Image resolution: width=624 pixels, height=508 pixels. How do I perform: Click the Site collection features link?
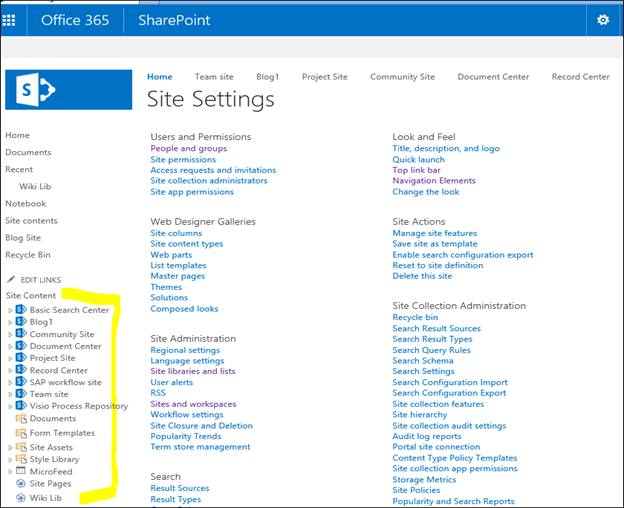tap(438, 404)
